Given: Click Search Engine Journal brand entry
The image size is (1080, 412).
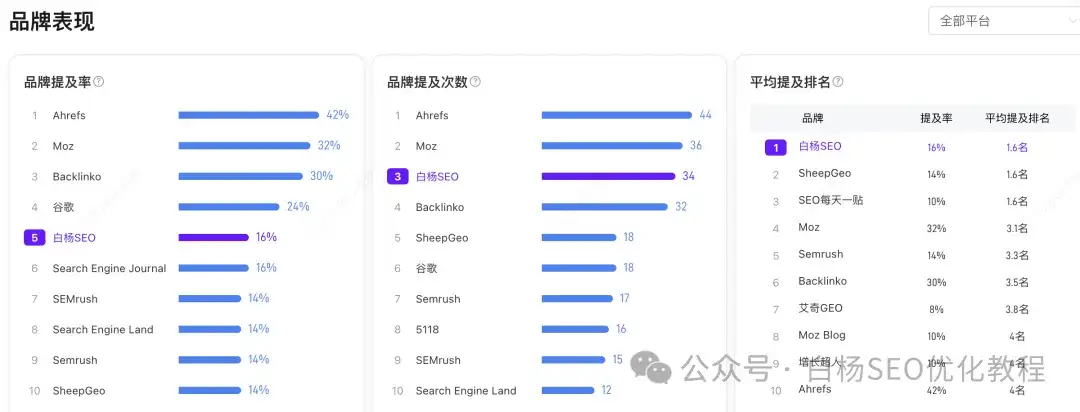Looking at the screenshot, I should 109,269.
